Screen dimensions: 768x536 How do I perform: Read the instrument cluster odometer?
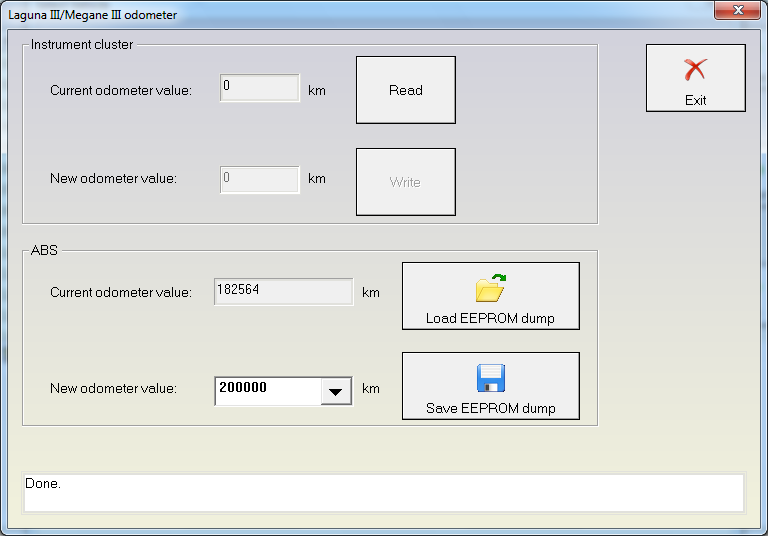point(406,90)
